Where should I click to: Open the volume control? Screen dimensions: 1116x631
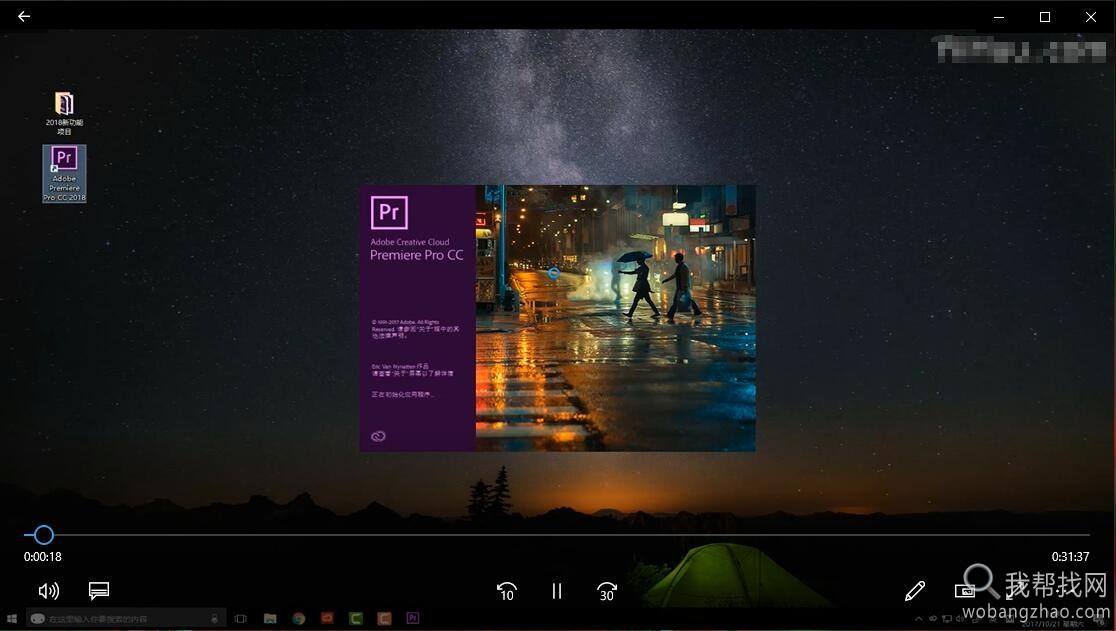48,590
